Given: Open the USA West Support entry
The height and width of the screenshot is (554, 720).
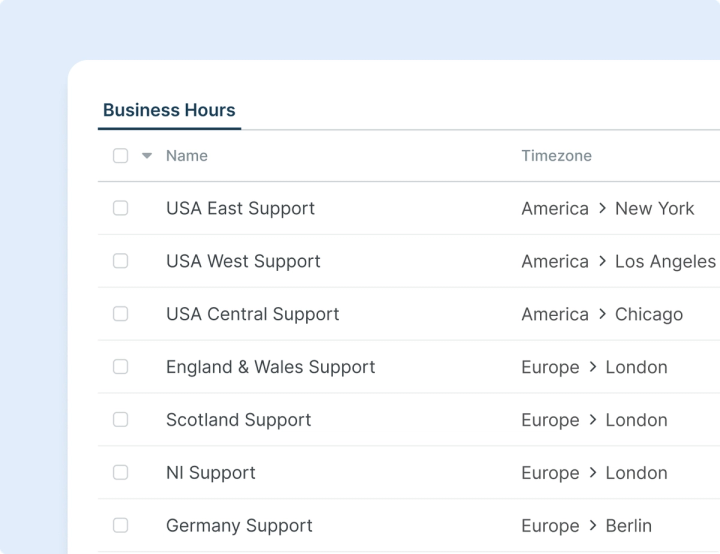Looking at the screenshot, I should click(x=243, y=261).
